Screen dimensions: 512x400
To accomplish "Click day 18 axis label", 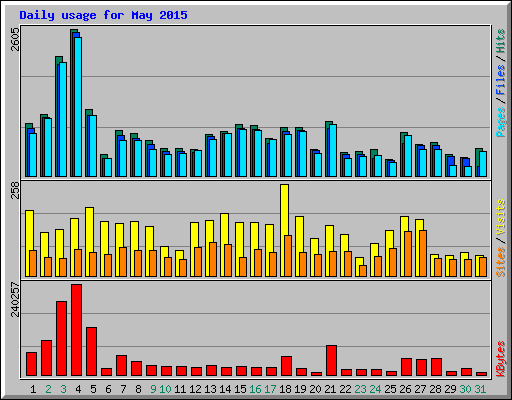I will coord(285,389).
